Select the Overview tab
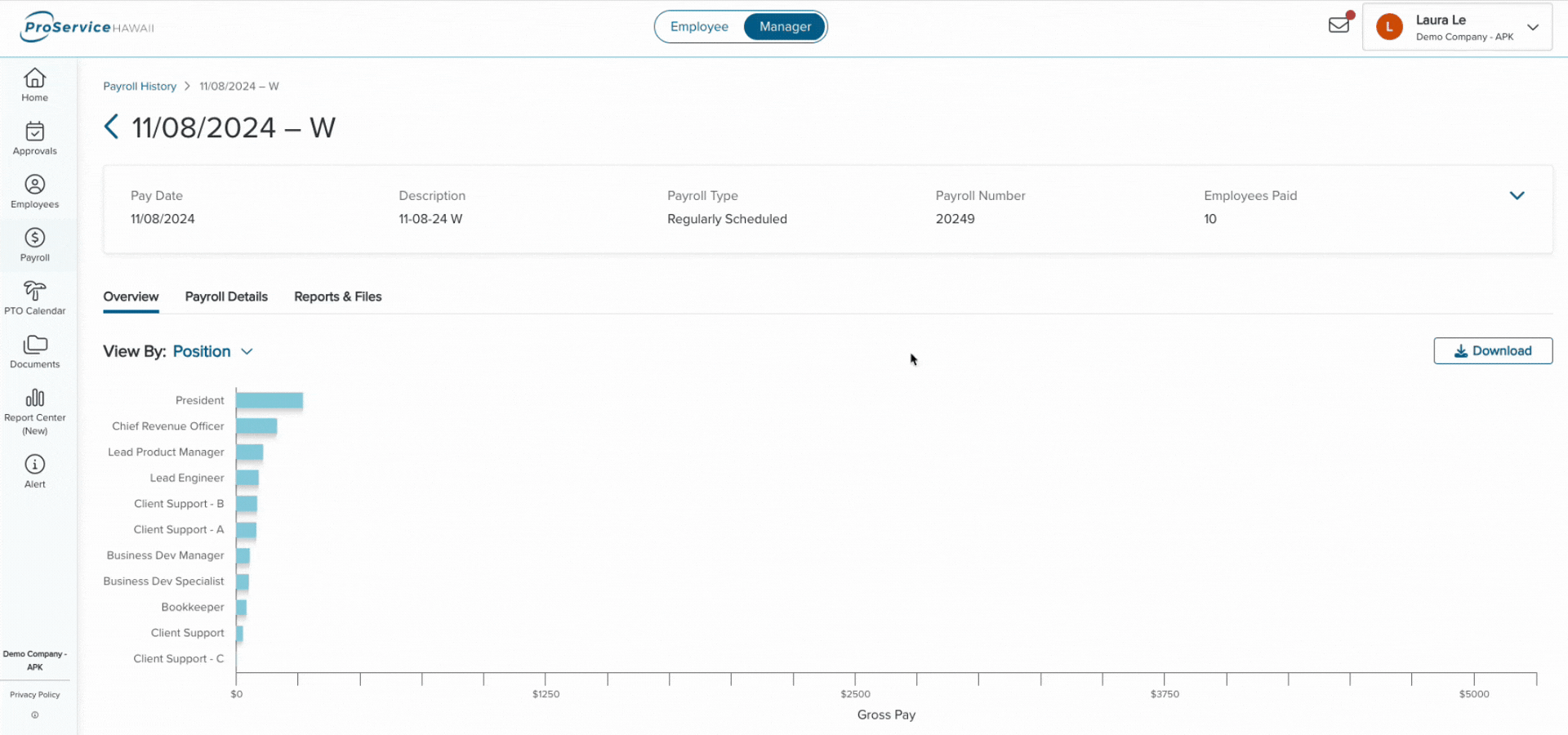 click(x=131, y=297)
